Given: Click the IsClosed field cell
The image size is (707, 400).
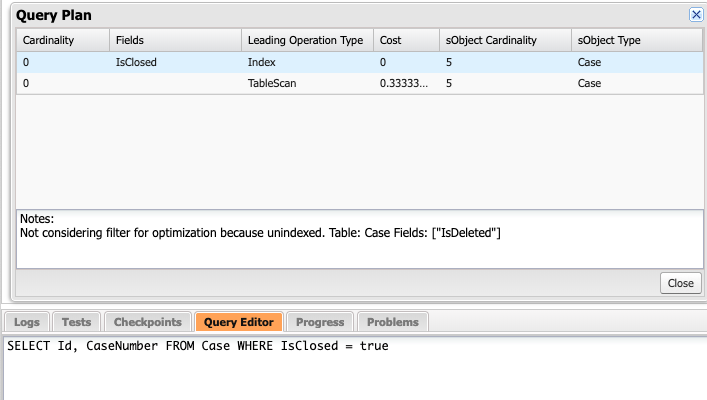Looking at the screenshot, I should point(136,62).
